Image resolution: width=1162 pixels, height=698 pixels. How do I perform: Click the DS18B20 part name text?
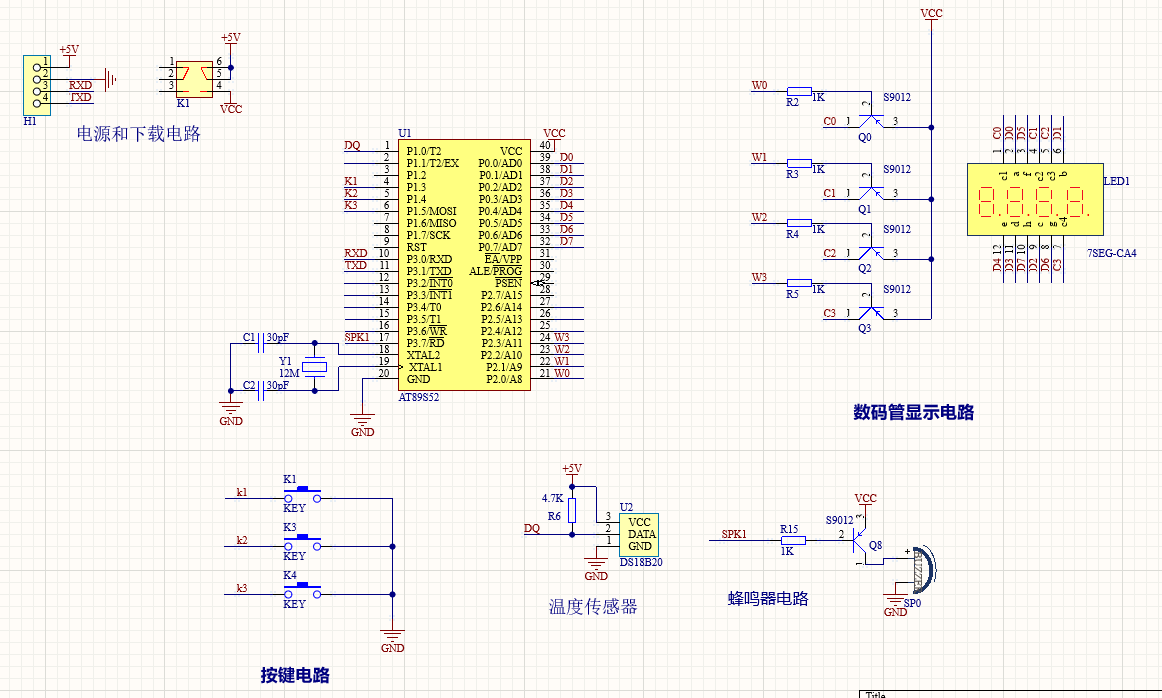coord(641,562)
